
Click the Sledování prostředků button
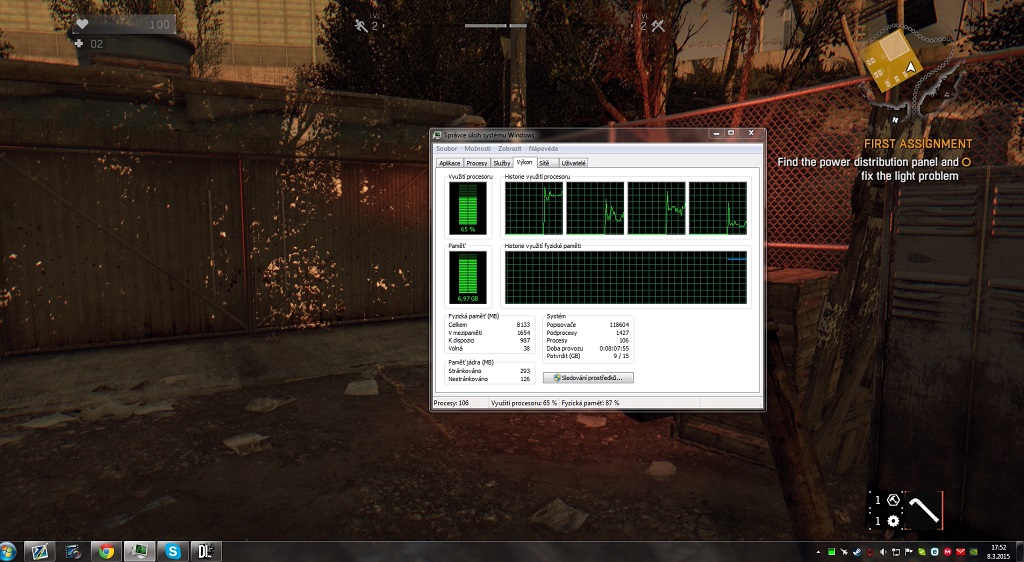click(588, 377)
